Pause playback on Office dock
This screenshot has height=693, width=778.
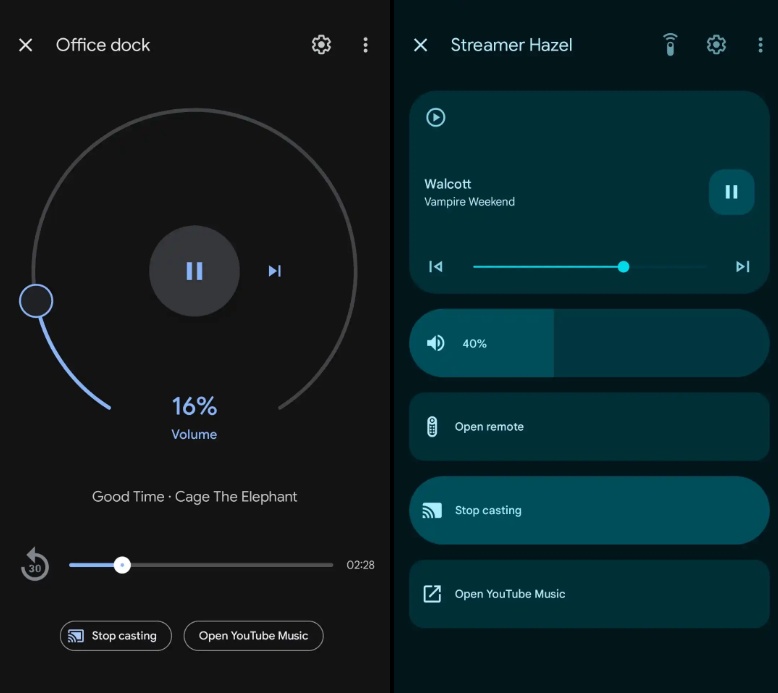[x=194, y=271]
